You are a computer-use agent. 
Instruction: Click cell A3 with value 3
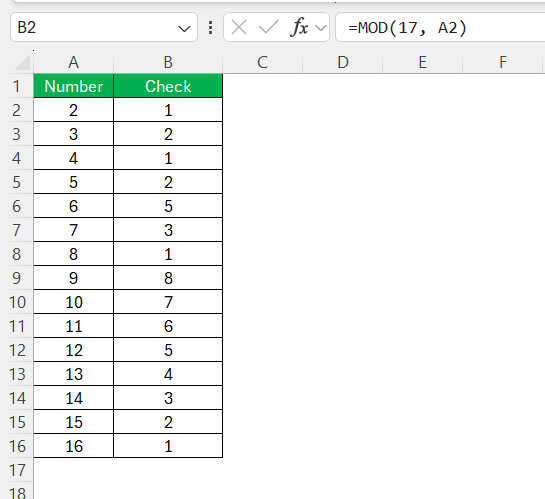(x=73, y=134)
